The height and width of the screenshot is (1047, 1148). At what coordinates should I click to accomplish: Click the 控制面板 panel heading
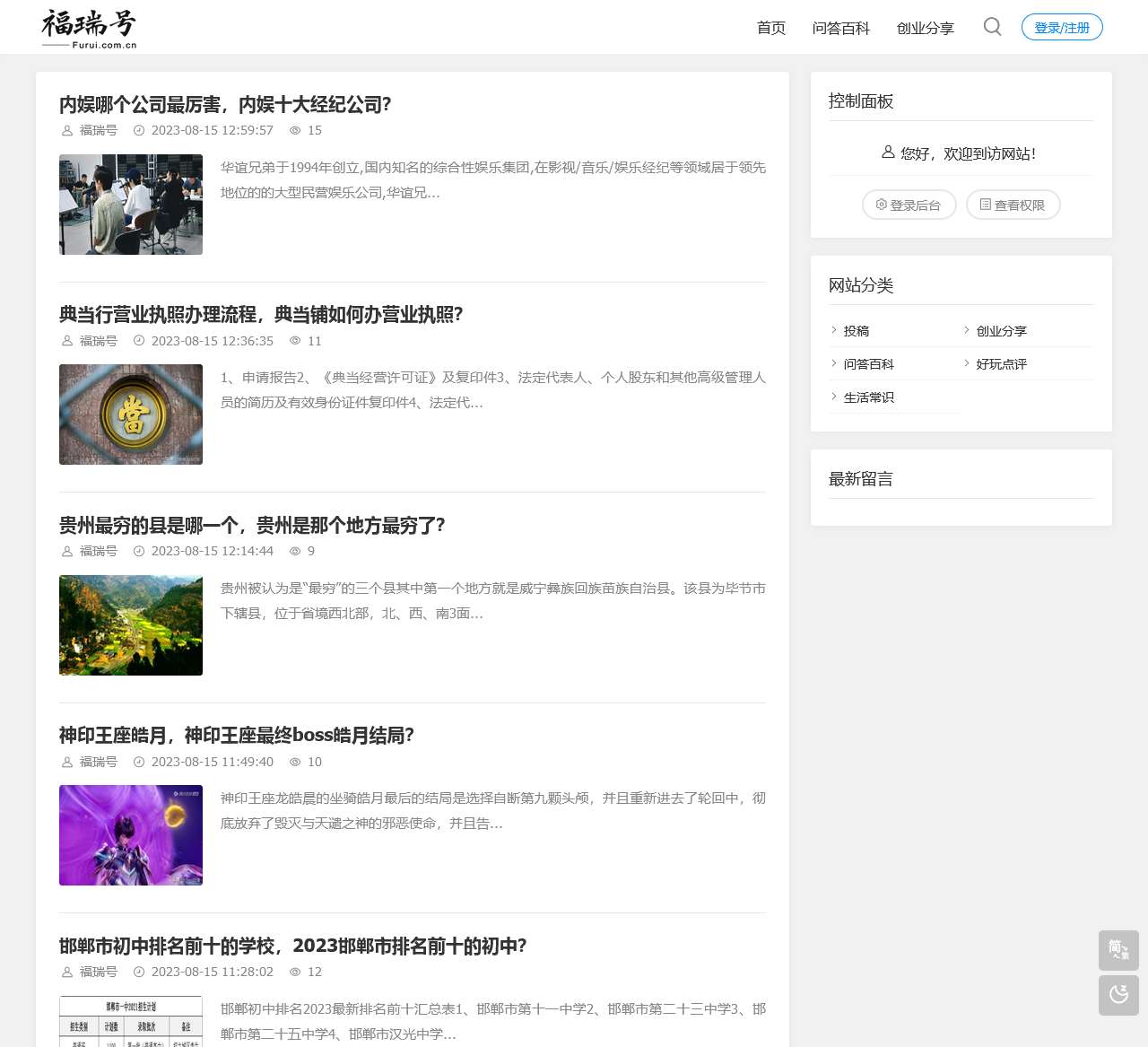coord(861,101)
